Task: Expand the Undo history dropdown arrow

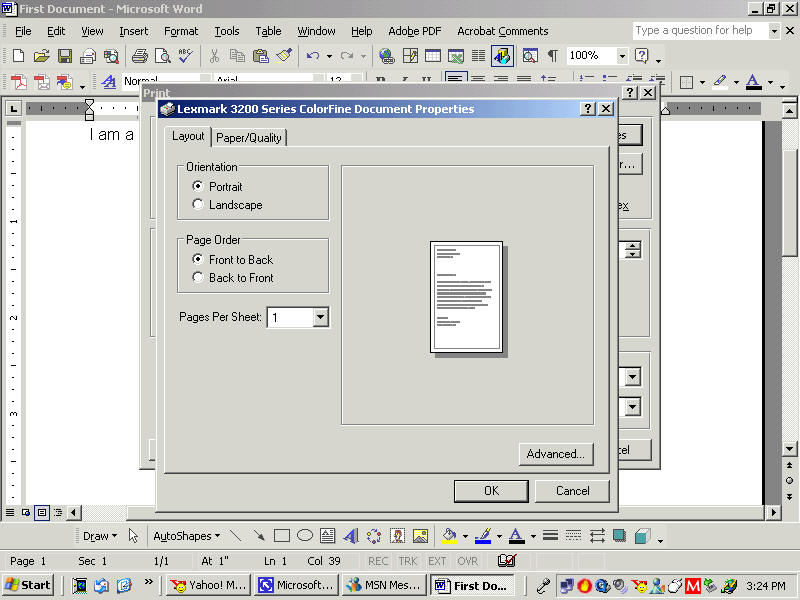Action: click(330, 56)
